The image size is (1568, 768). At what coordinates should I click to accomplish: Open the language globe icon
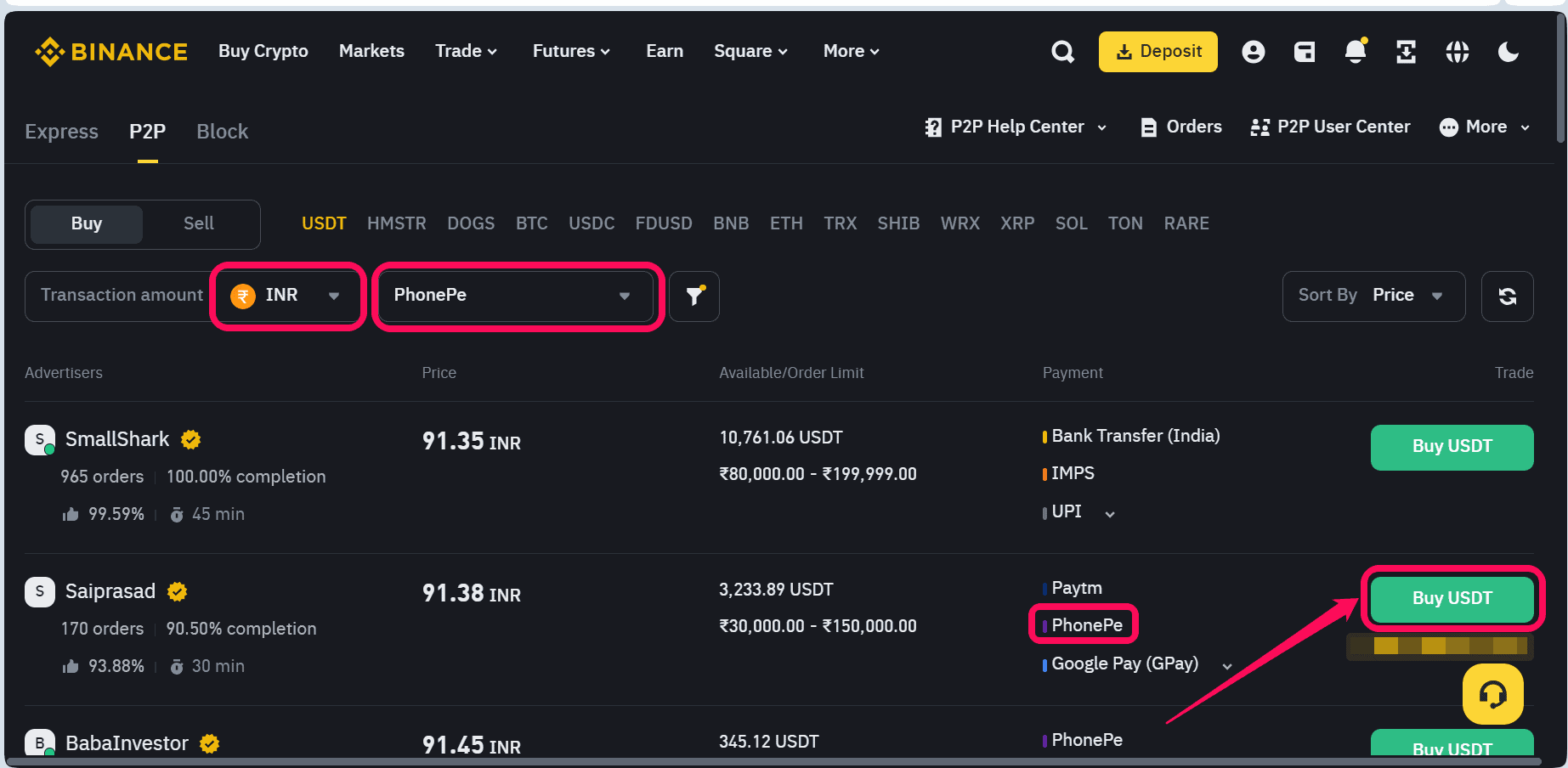point(1458,52)
